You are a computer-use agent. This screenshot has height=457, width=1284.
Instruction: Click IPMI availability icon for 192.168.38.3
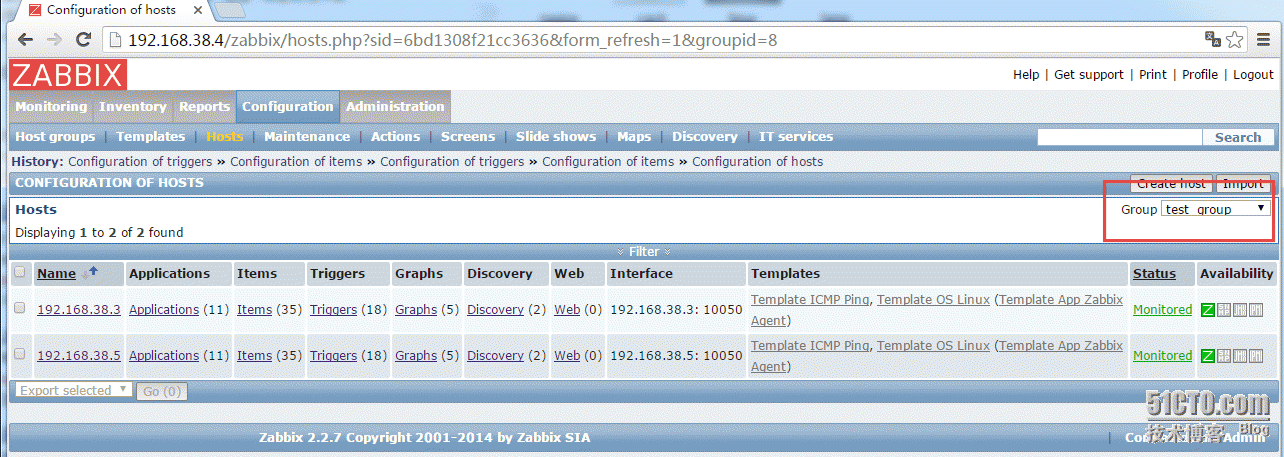pos(1256,310)
